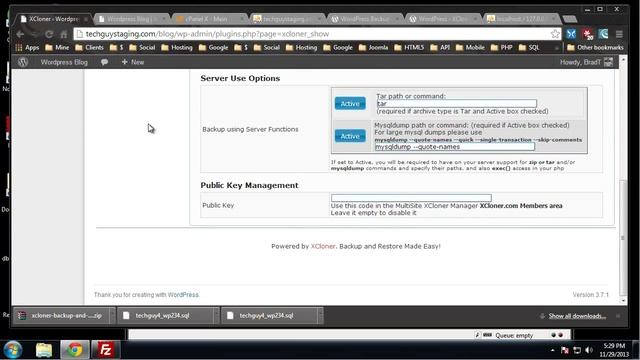Open the + New admin bar menu

click(x=133, y=62)
